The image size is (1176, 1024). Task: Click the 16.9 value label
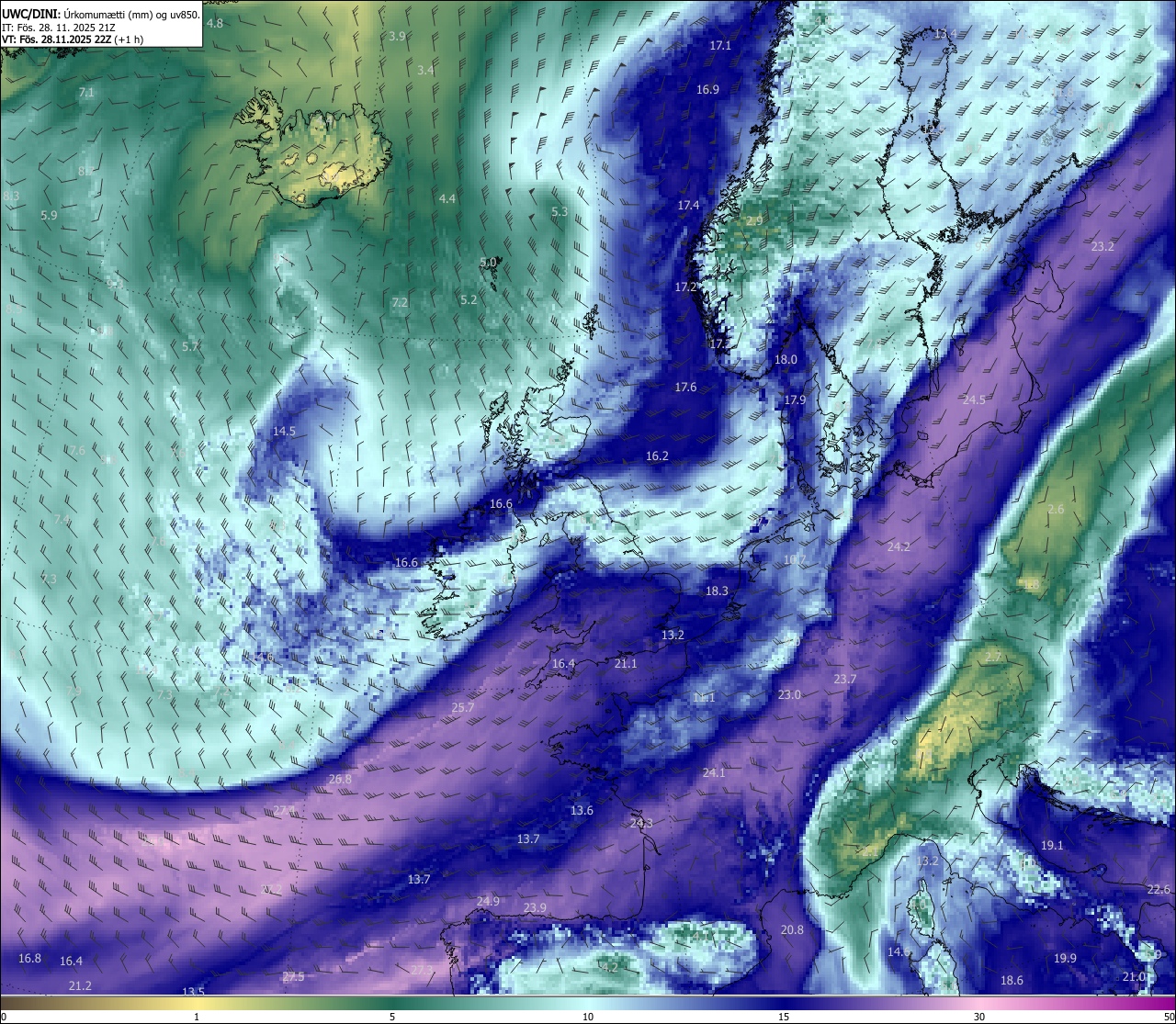pyautogui.click(x=707, y=90)
